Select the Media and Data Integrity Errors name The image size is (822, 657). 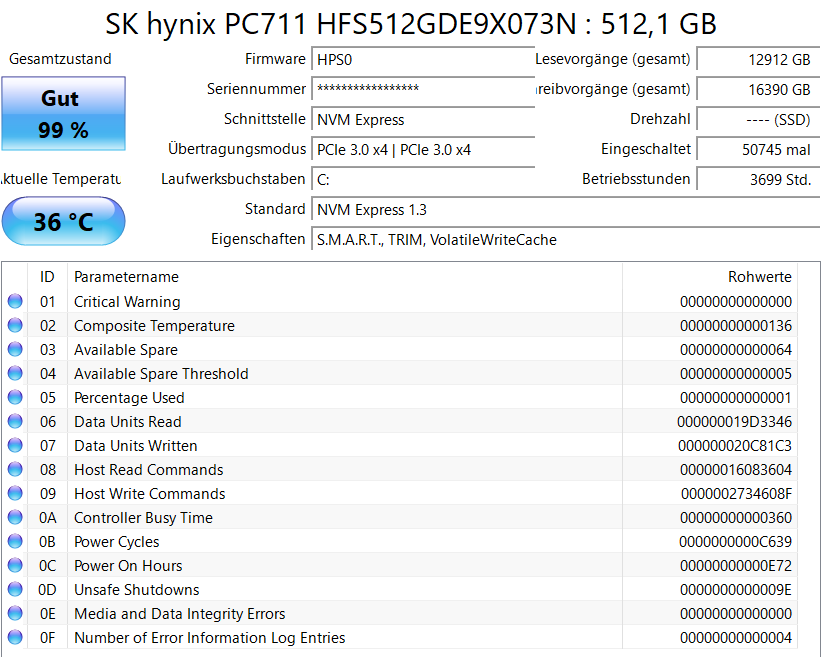click(179, 614)
